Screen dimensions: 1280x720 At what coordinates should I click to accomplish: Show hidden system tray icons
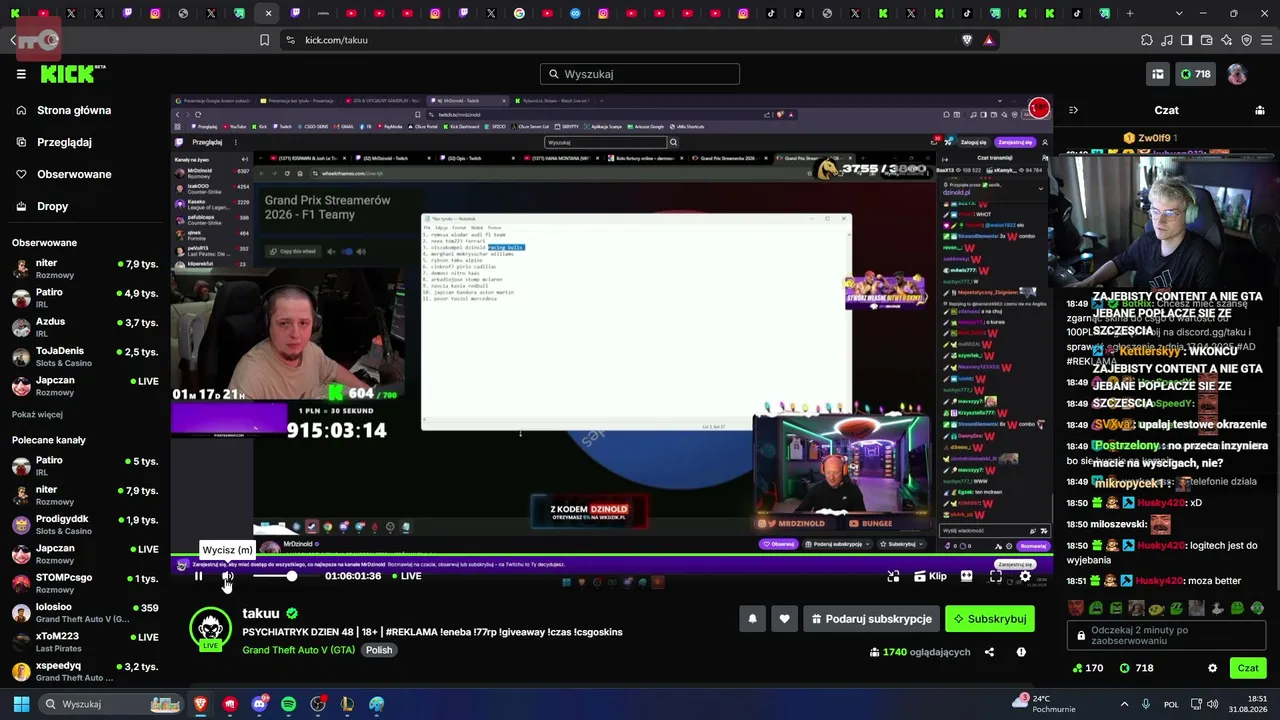[x=1124, y=704]
